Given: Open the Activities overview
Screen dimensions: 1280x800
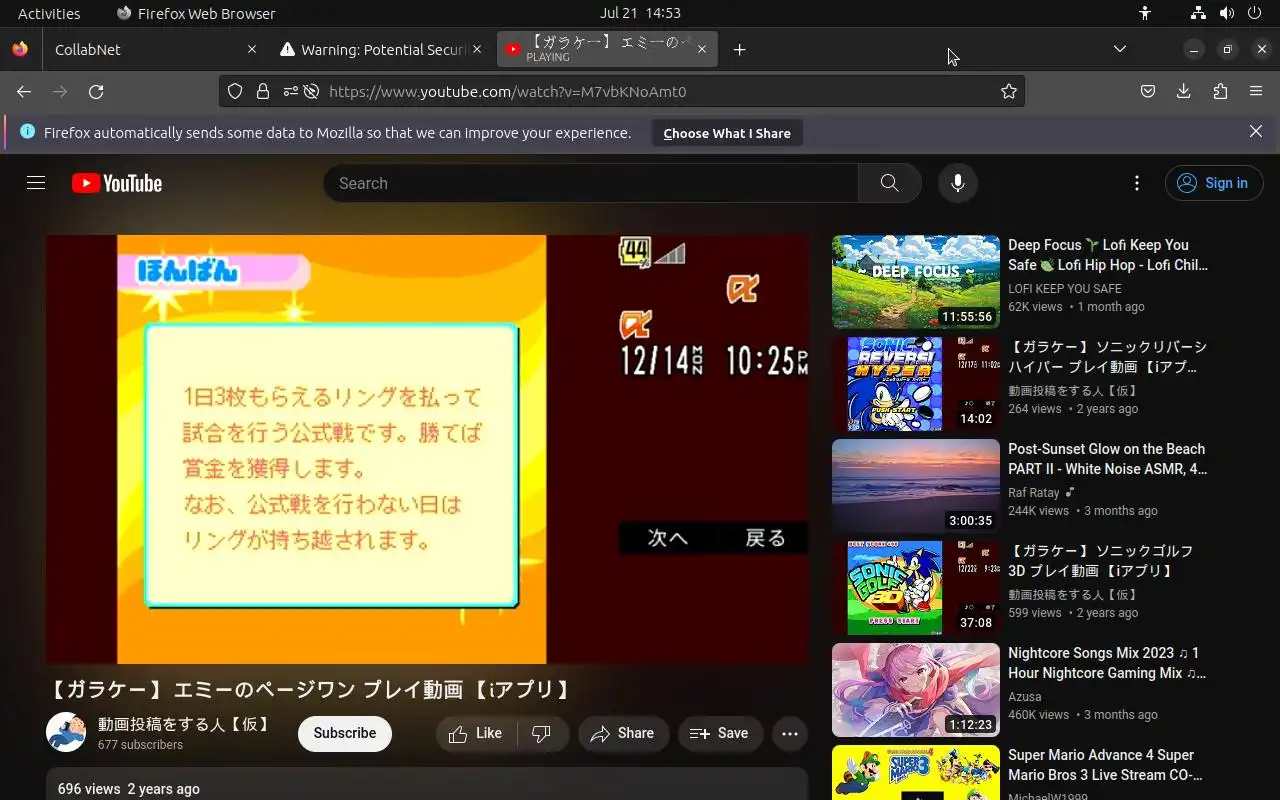Looking at the screenshot, I should (49, 13).
